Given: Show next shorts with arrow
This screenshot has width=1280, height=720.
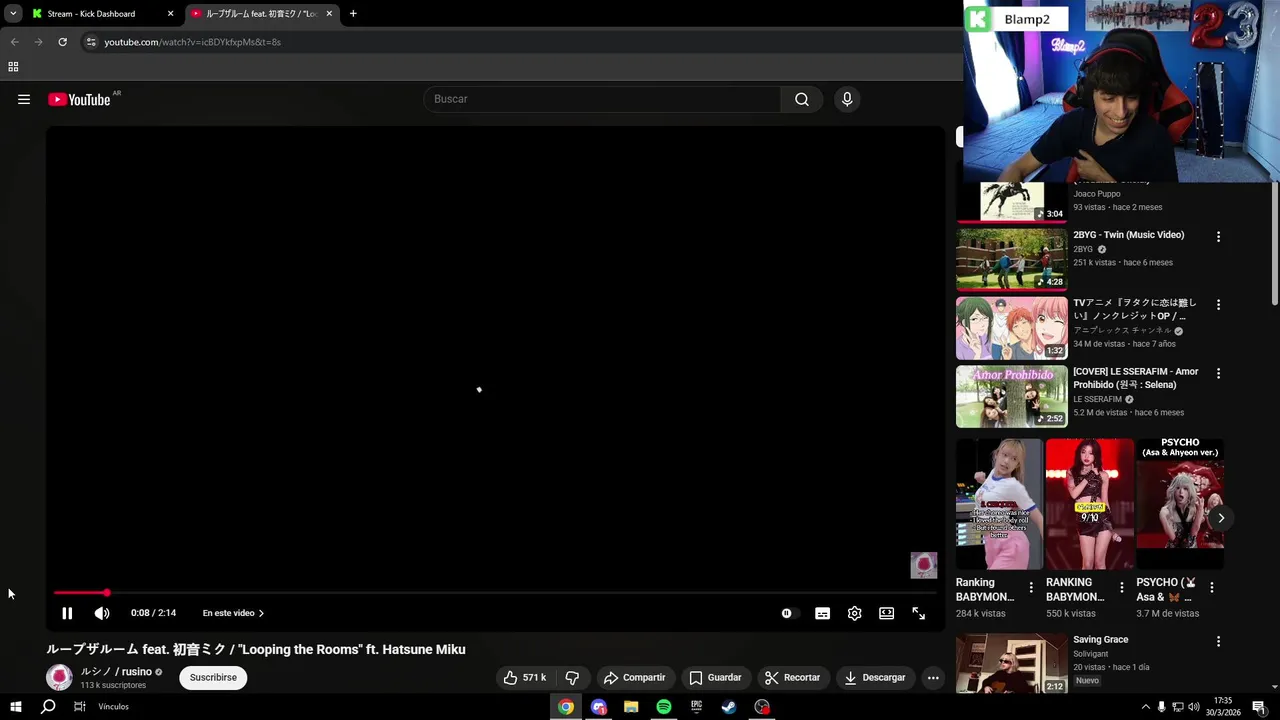Looking at the screenshot, I should click(x=1220, y=518).
